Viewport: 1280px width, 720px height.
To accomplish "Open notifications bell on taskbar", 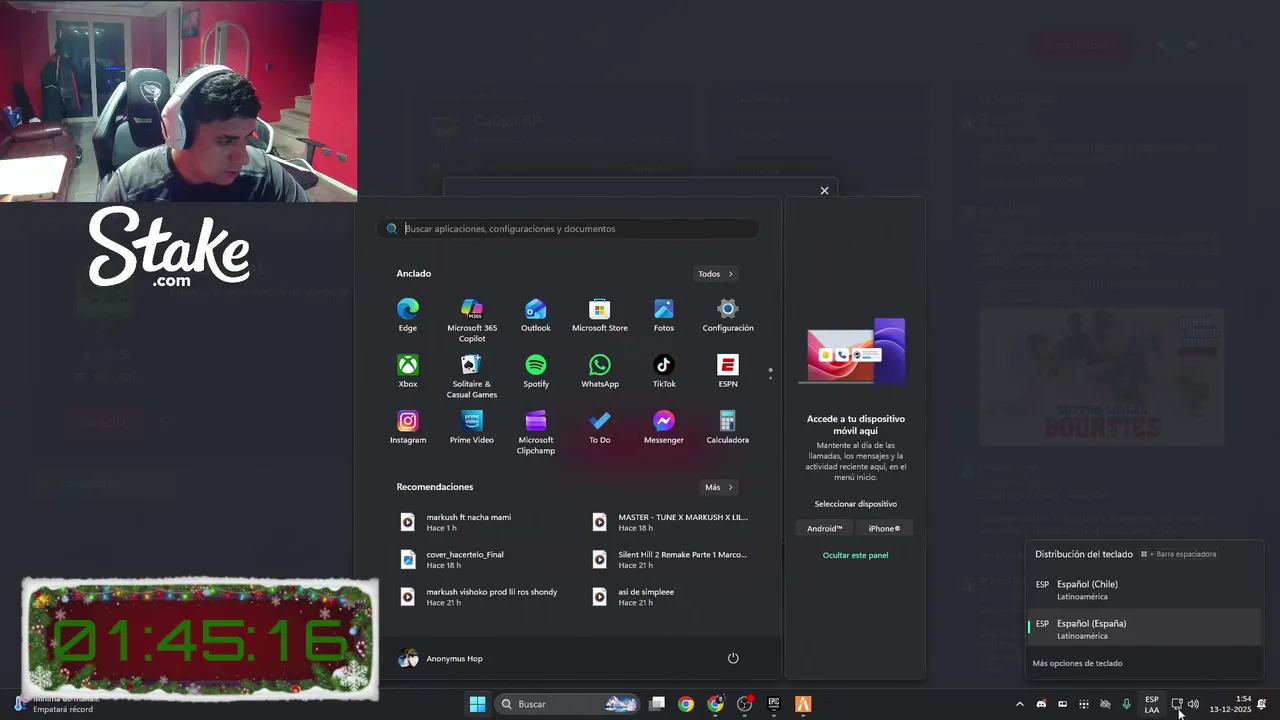I will click(1262, 704).
